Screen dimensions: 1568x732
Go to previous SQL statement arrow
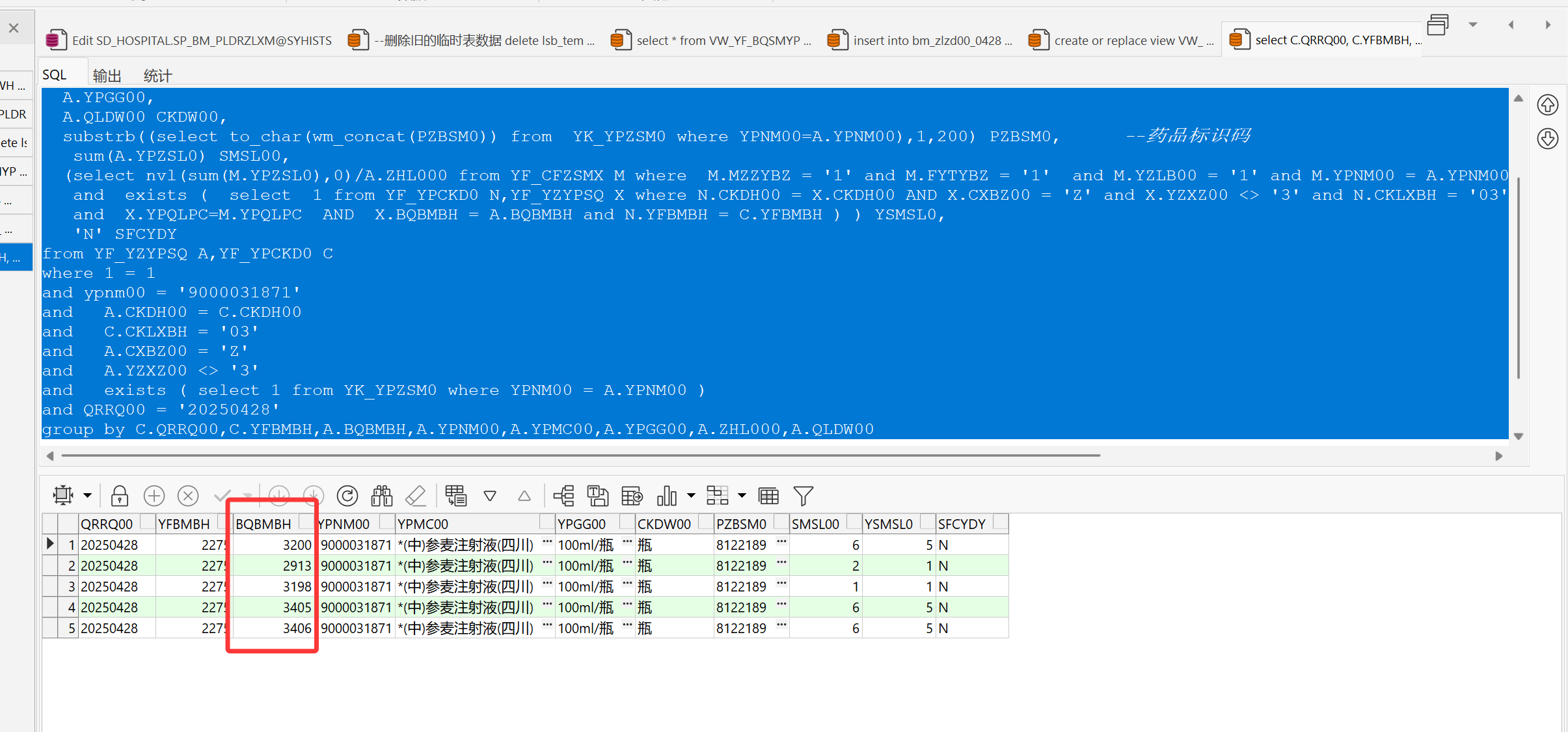(x=1547, y=105)
